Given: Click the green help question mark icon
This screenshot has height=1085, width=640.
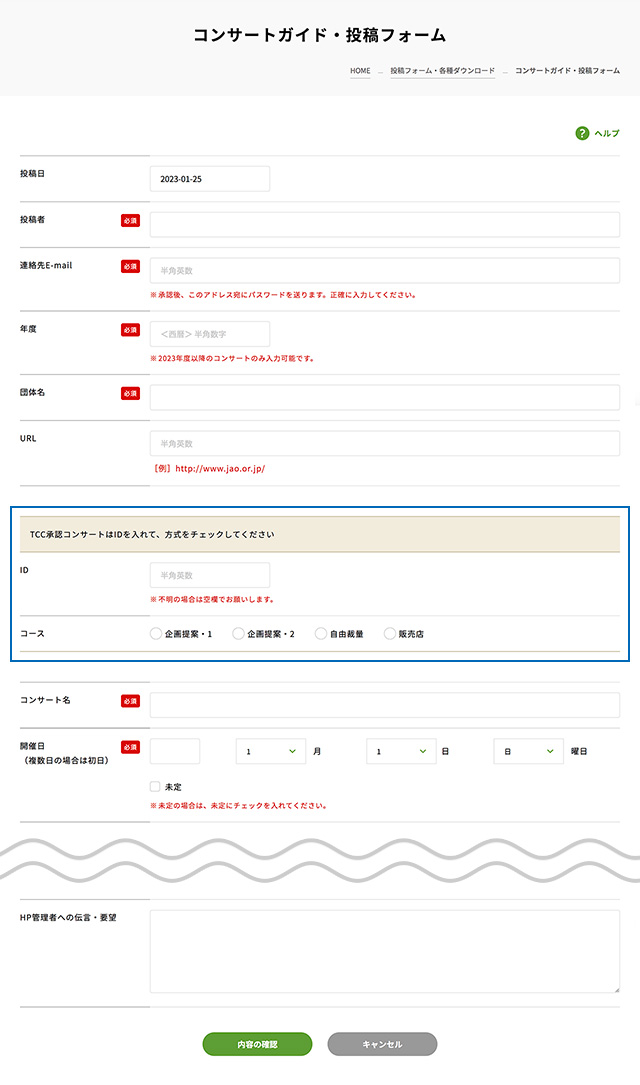Looking at the screenshot, I should [x=582, y=133].
